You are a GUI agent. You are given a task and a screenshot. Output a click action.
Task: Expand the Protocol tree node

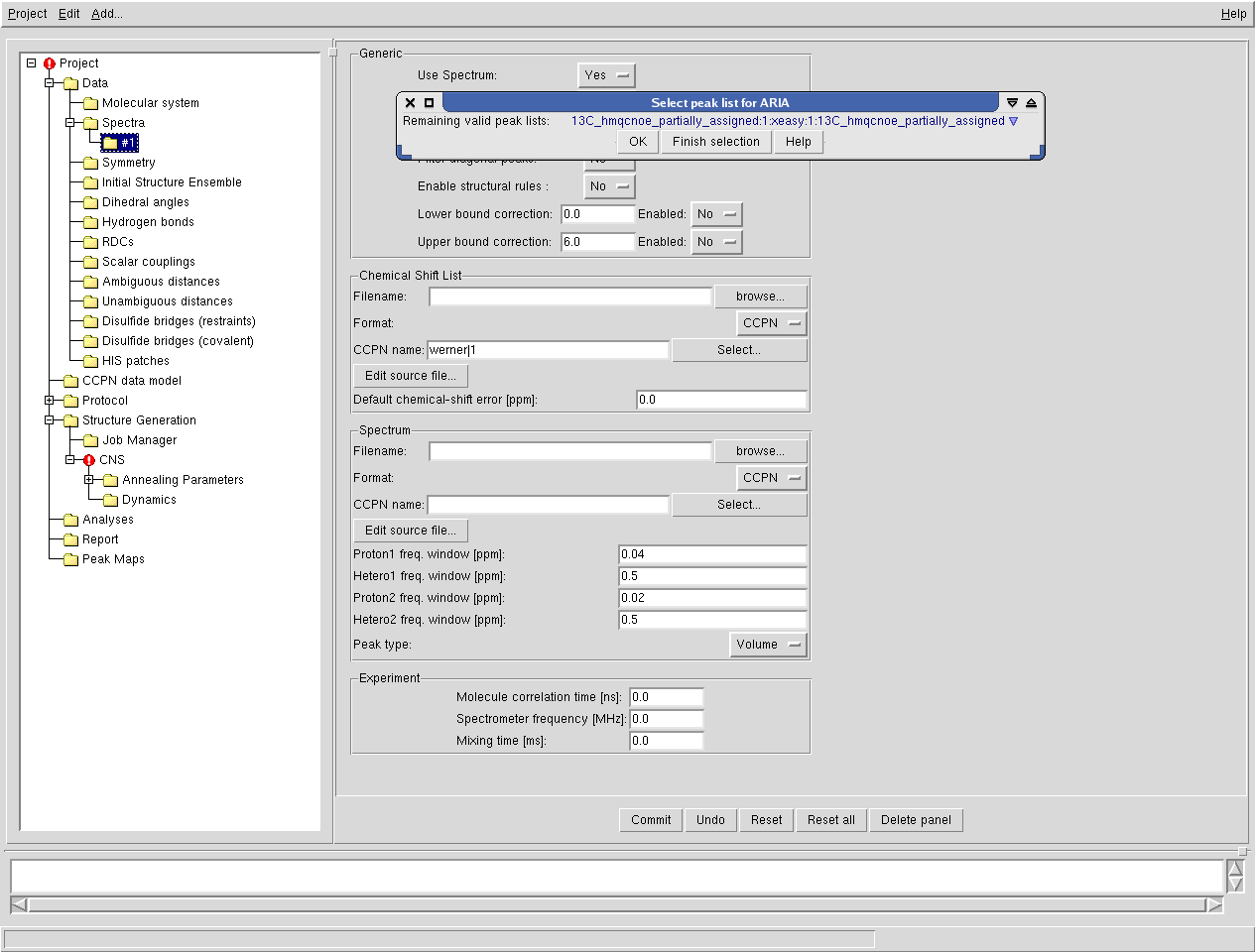tap(49, 401)
